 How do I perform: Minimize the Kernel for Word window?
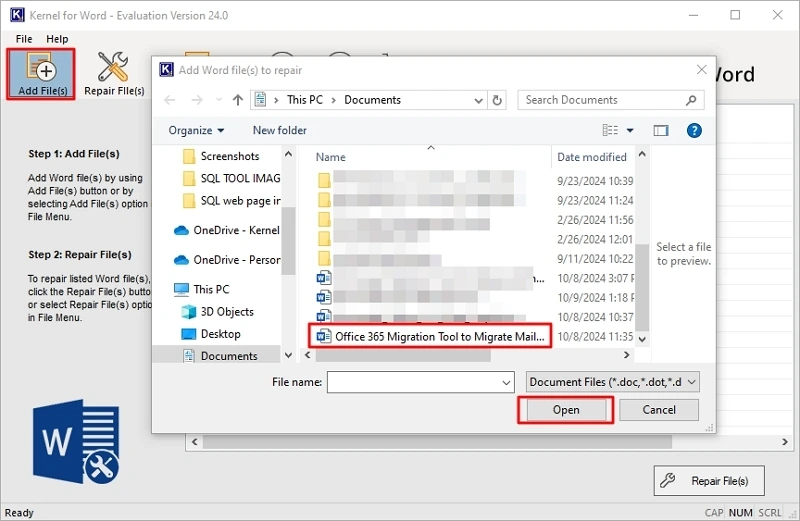tap(693, 15)
